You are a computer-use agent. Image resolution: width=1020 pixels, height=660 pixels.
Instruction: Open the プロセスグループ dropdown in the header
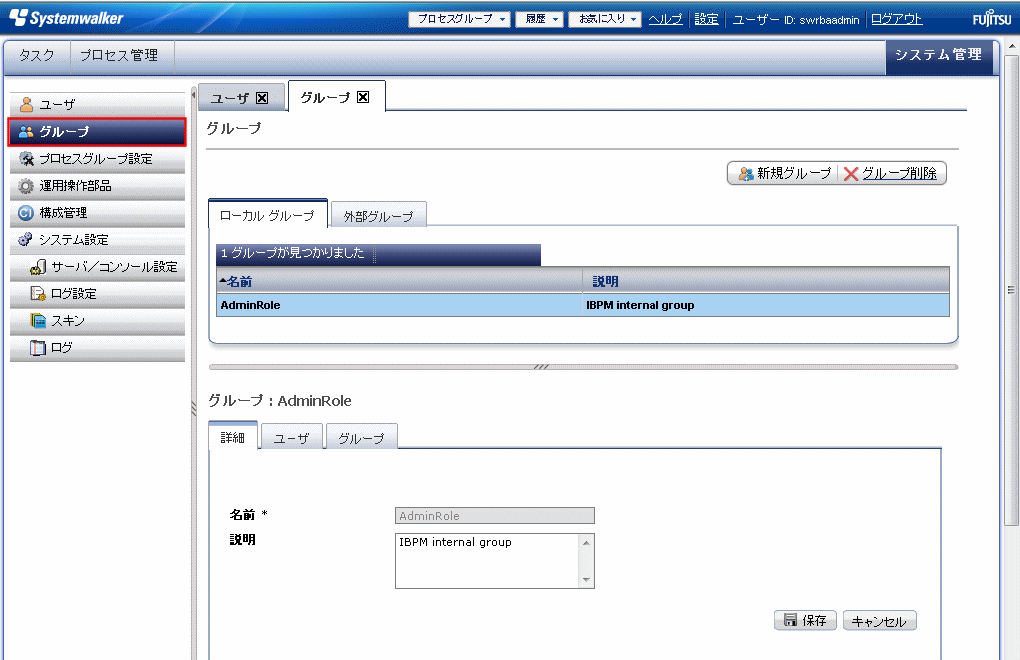point(460,19)
